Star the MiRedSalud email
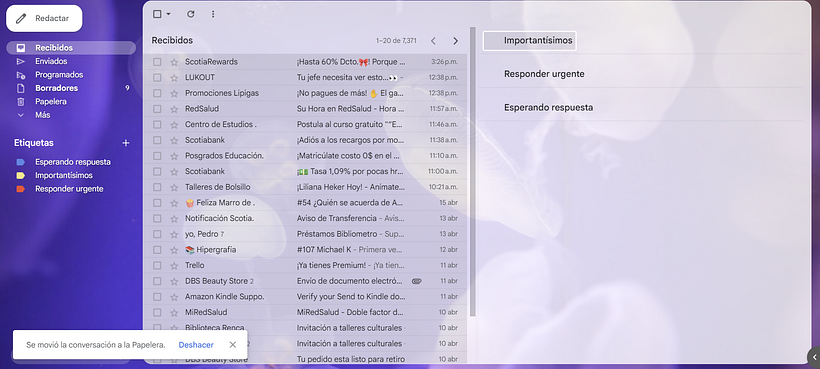This screenshot has width=820, height=369. coord(174,313)
